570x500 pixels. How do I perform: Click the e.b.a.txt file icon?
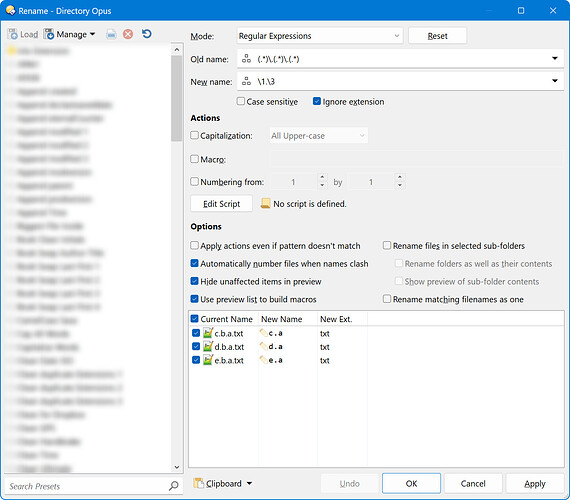click(x=208, y=360)
